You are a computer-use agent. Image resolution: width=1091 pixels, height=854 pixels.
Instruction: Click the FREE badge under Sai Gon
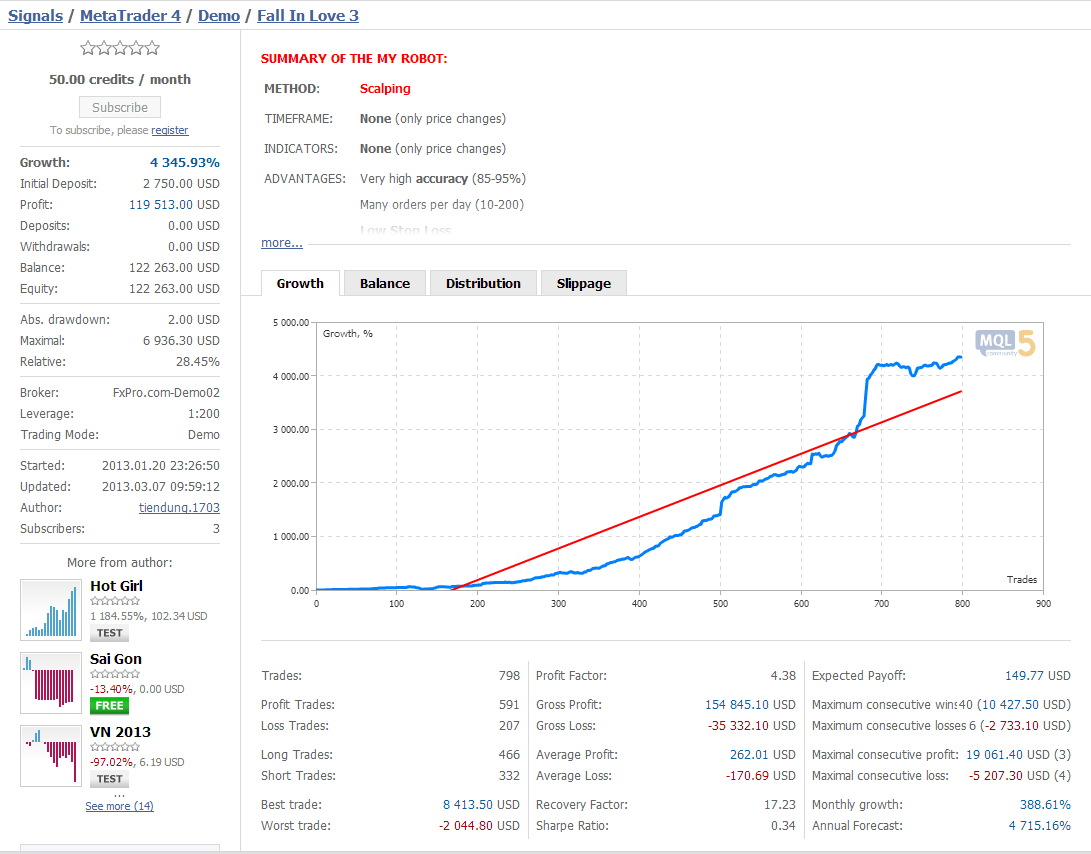[x=109, y=706]
